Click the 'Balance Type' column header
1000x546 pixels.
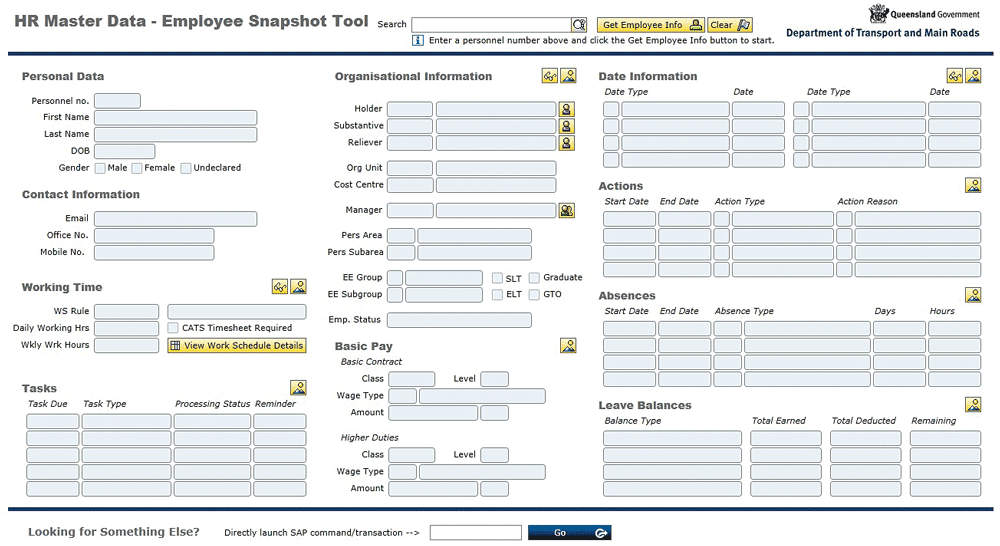pyautogui.click(x=633, y=421)
